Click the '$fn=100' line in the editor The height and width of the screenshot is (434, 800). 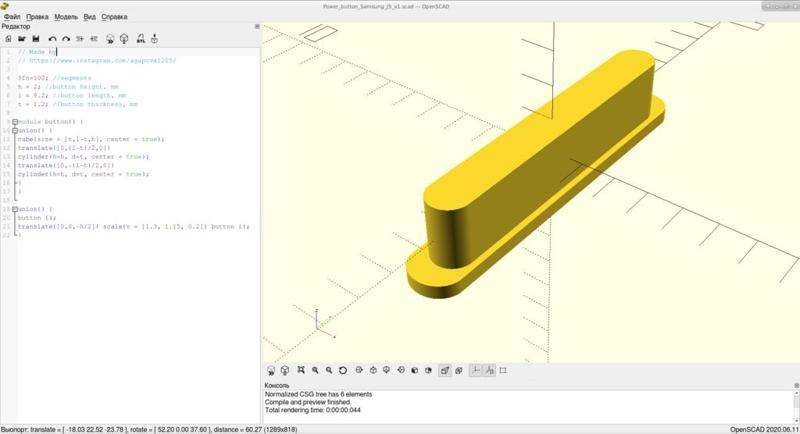[x=54, y=78]
